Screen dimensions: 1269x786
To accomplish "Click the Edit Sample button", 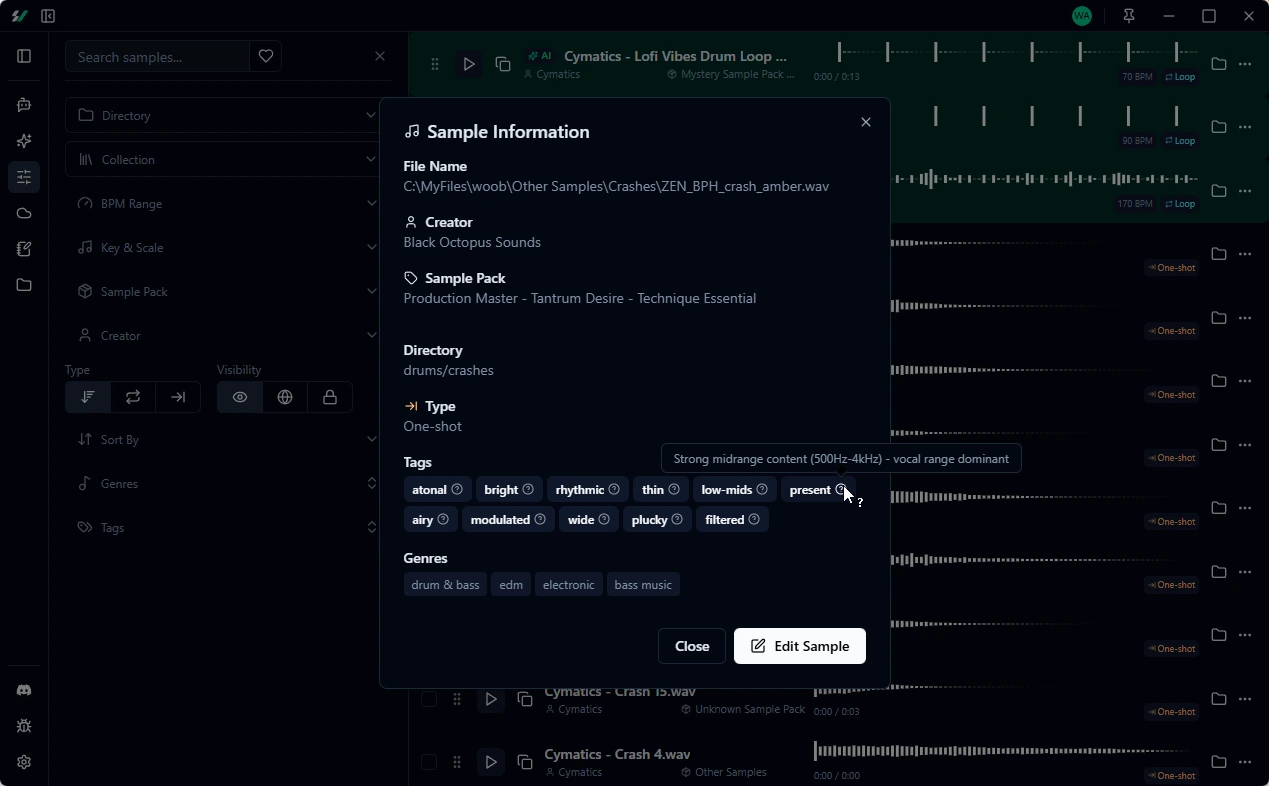I will point(799,646).
